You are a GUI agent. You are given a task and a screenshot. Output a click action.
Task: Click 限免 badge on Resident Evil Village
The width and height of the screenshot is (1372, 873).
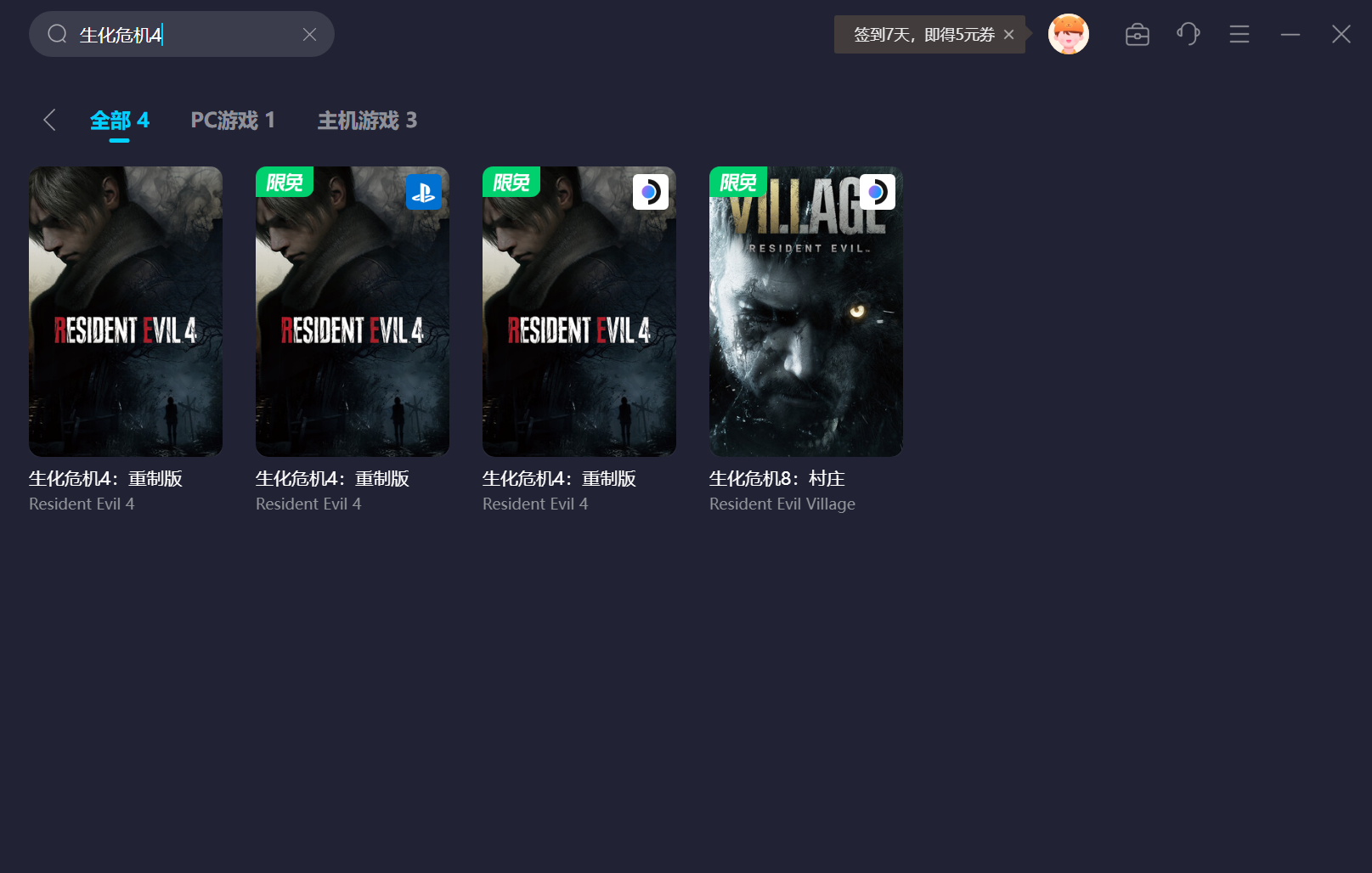[x=738, y=182]
